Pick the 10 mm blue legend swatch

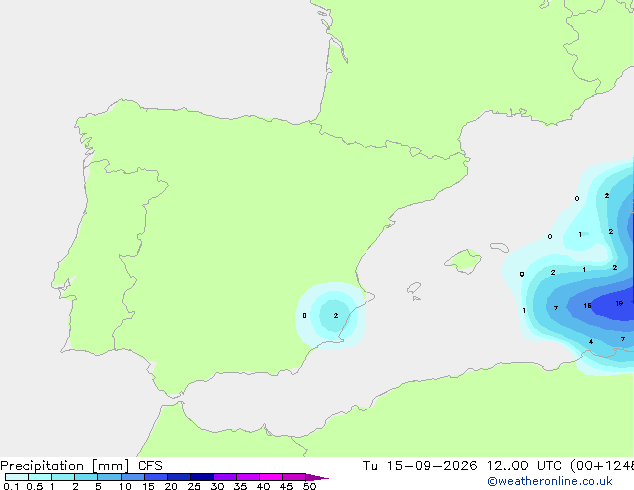tap(133, 477)
